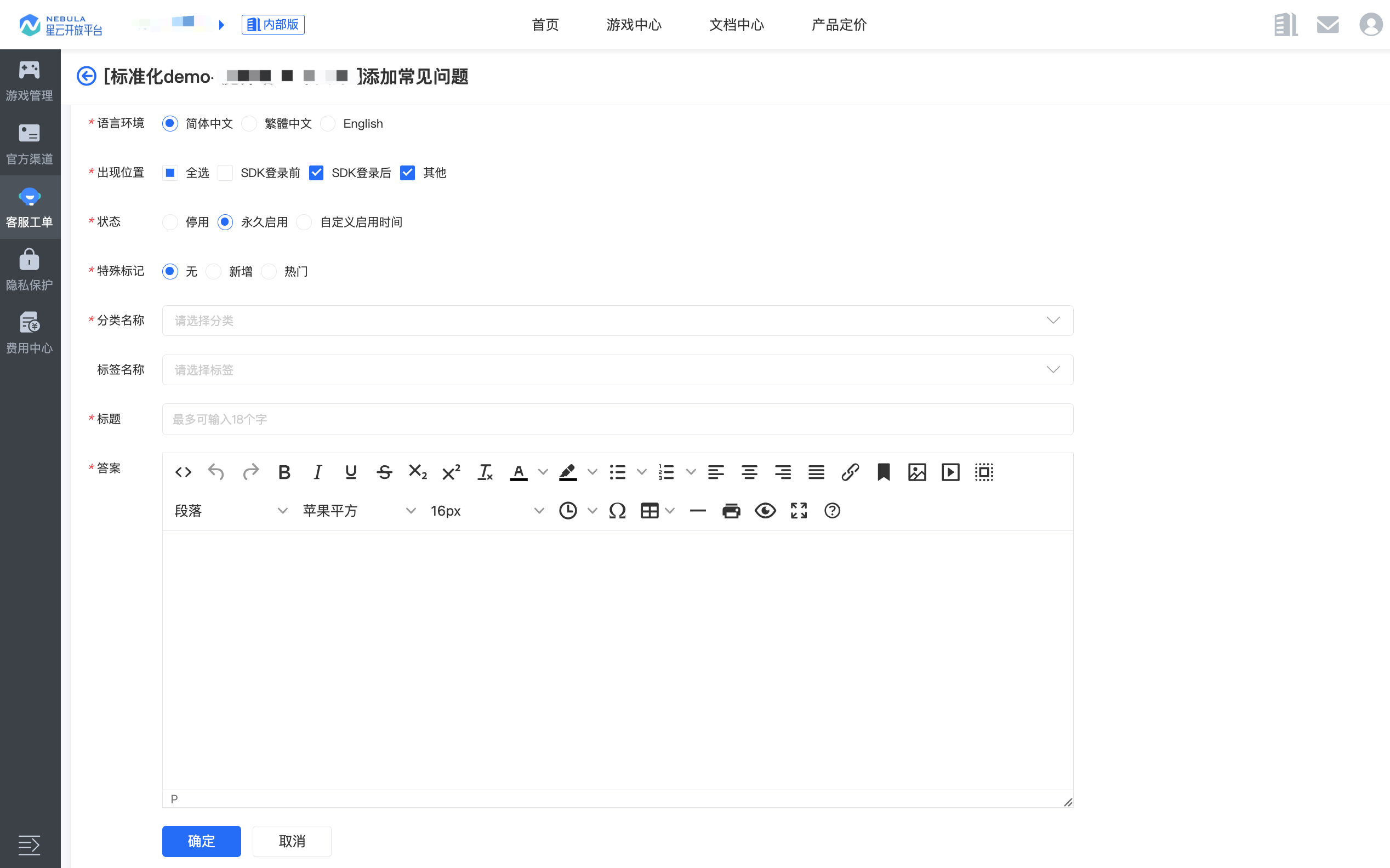Expand text color options arrow
The height and width of the screenshot is (868, 1390).
543,472
